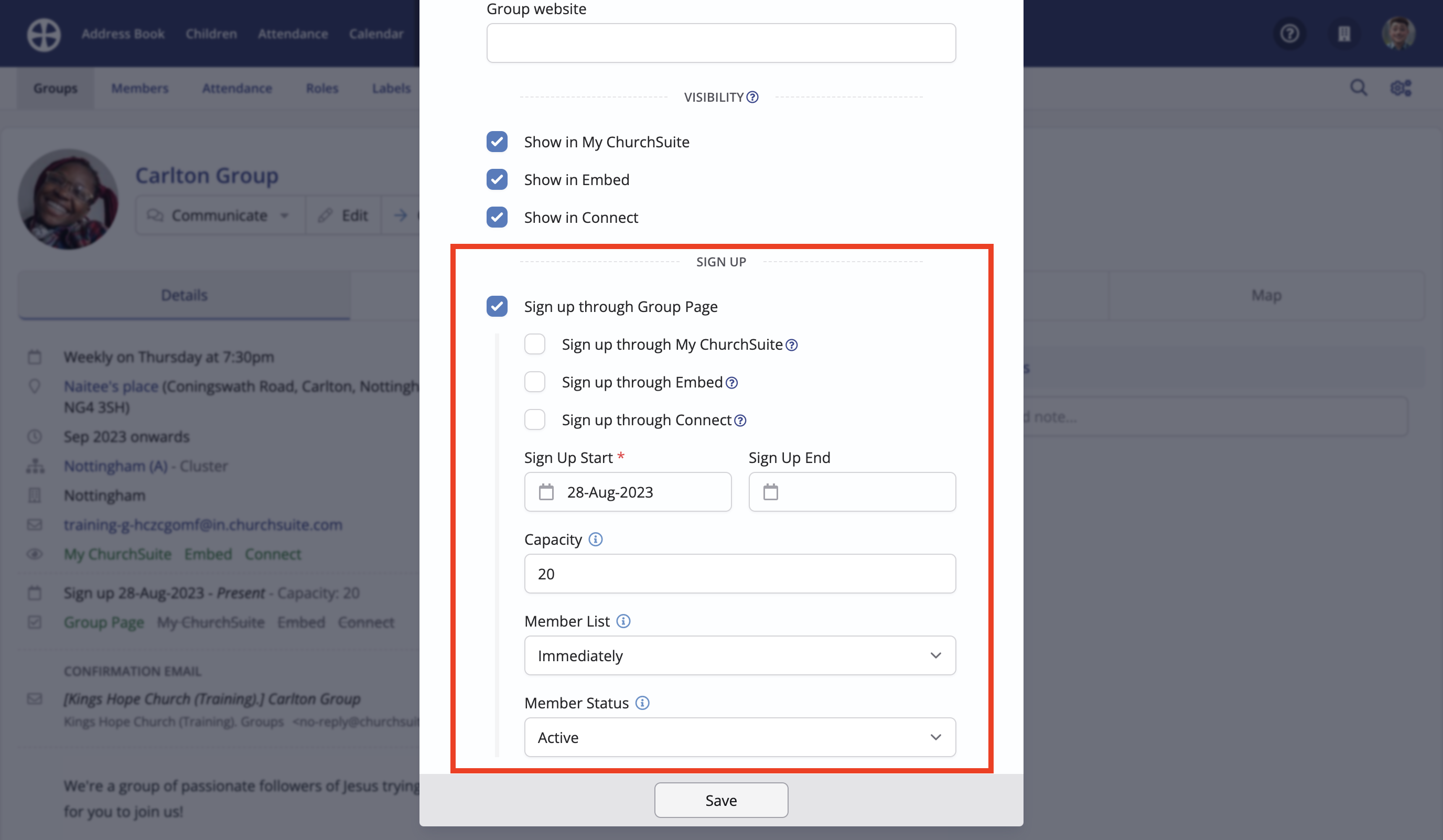1443x840 pixels.
Task: Open Address Book module
Action: (x=123, y=34)
